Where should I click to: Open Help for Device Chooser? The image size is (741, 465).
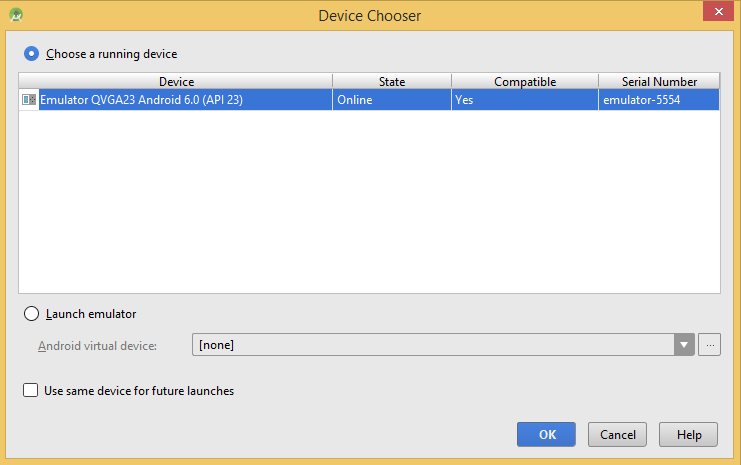[x=689, y=434]
